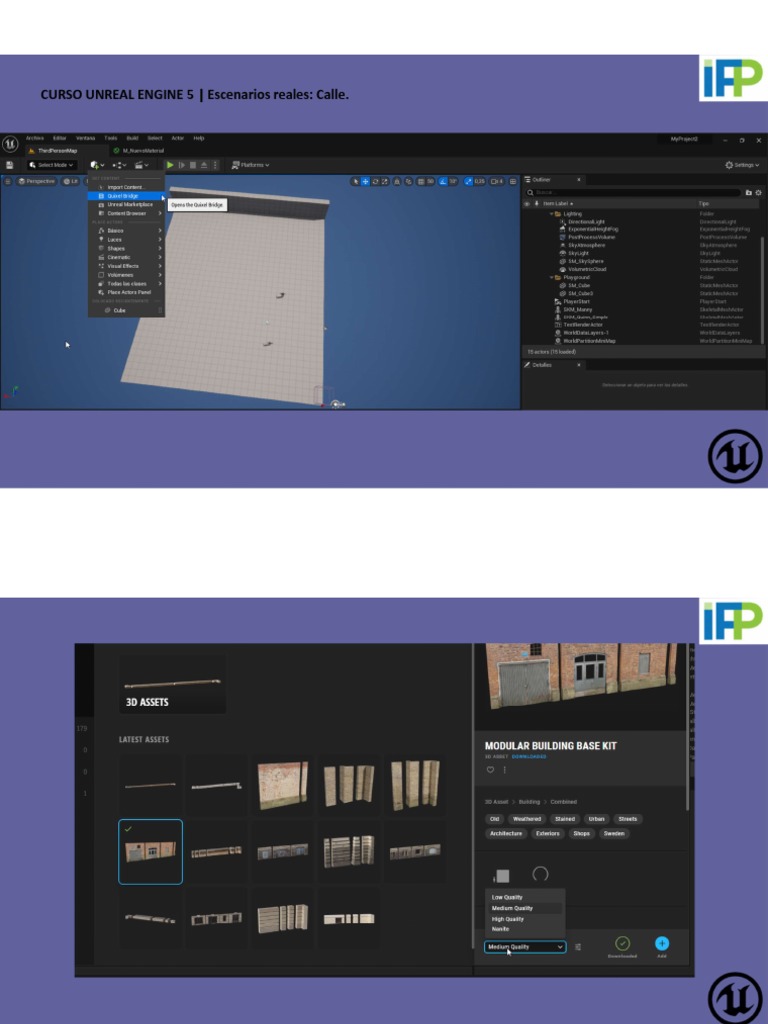Click the green Play button
768x1024 pixels.
170,165
